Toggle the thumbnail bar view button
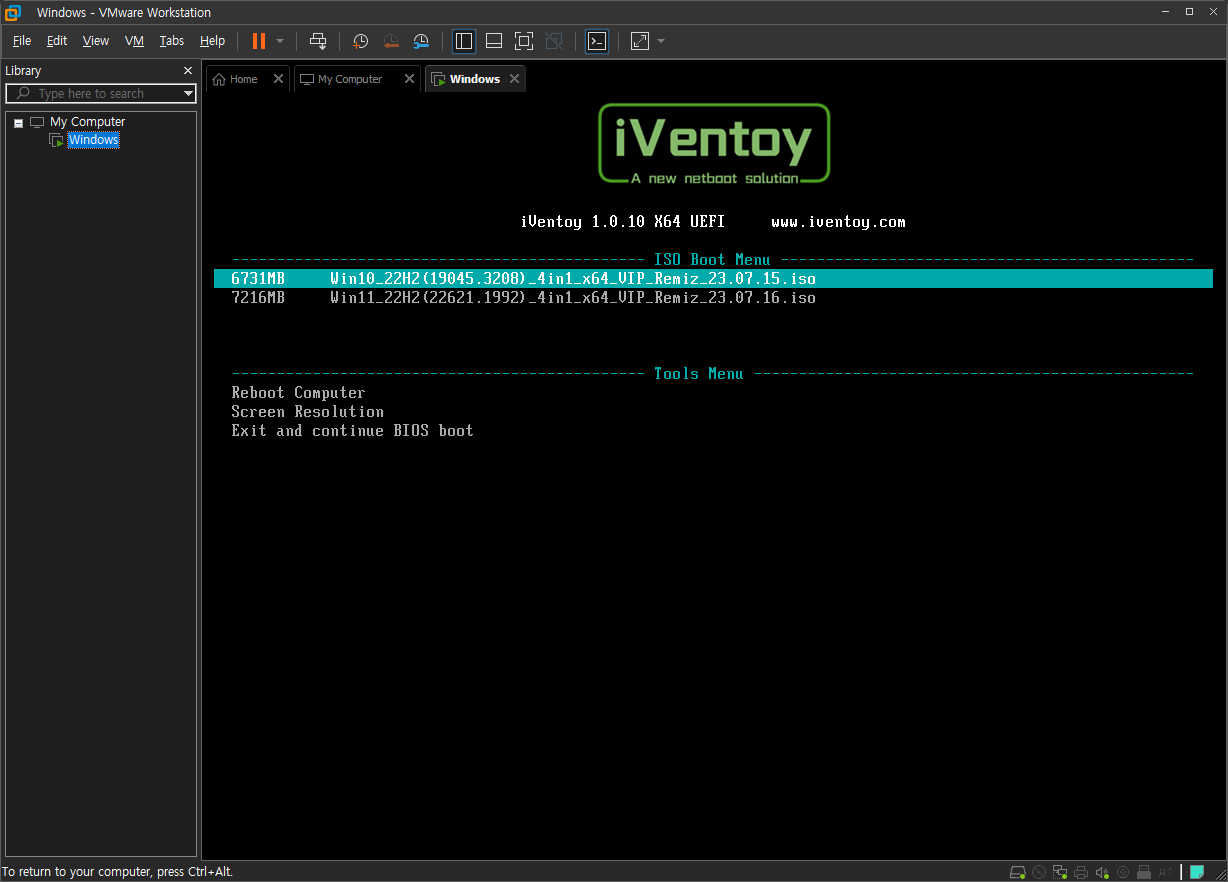 pyautogui.click(x=494, y=41)
